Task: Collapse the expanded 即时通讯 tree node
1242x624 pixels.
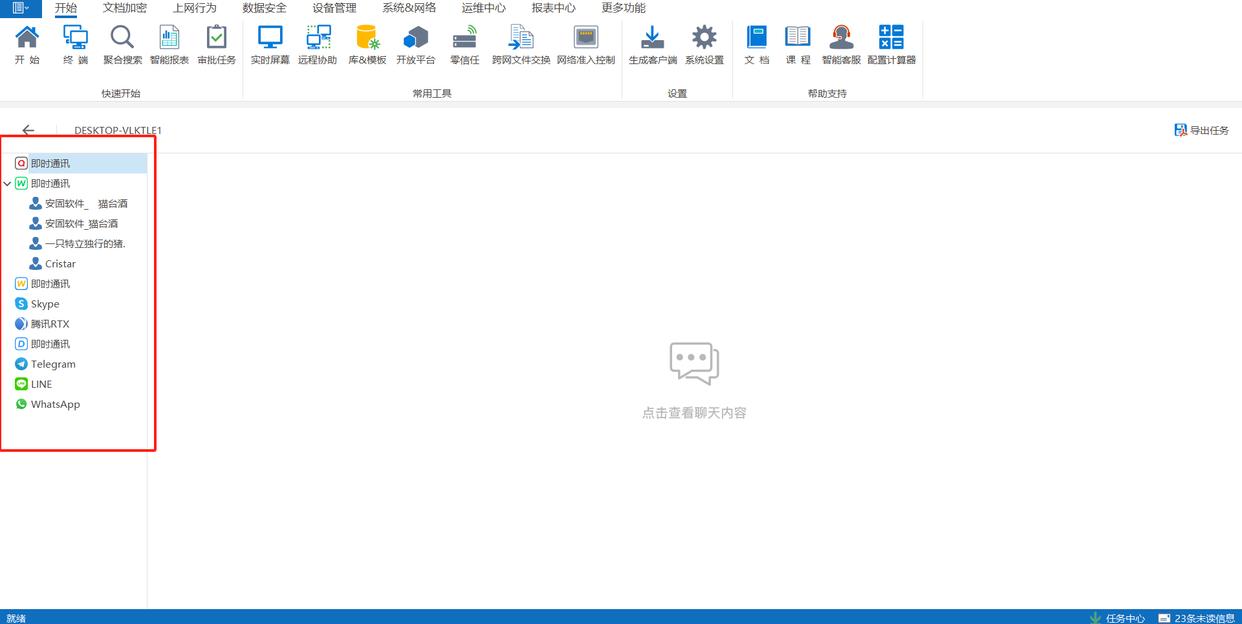Action: click(8, 184)
